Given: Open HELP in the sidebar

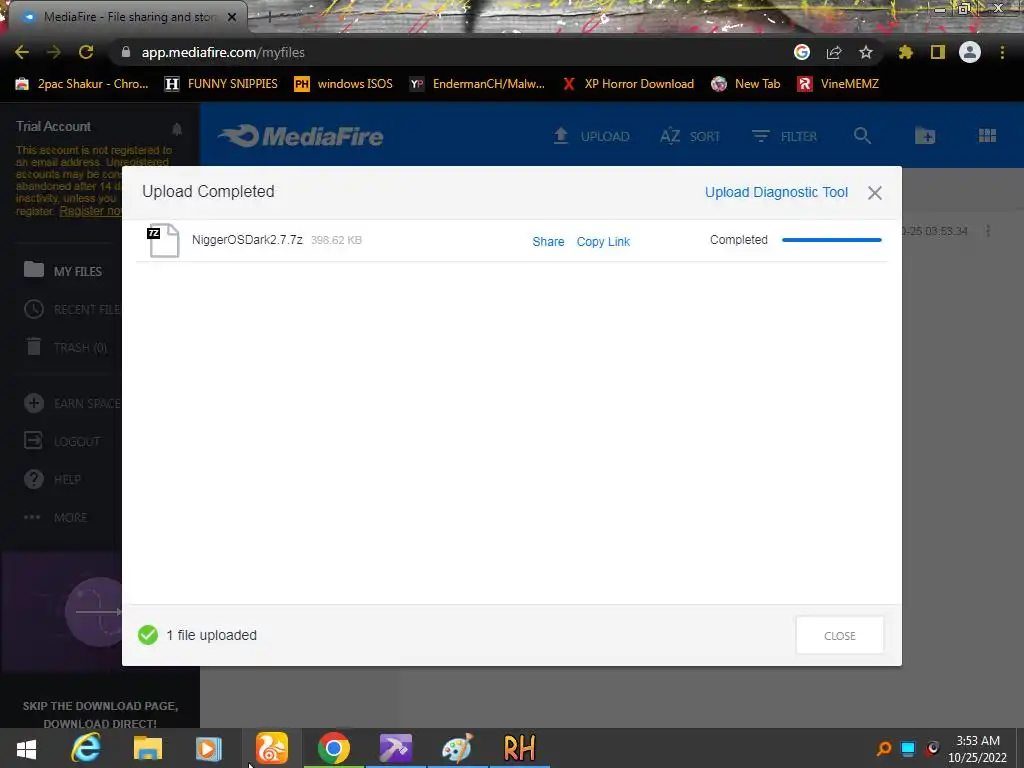Looking at the screenshot, I should (52, 479).
